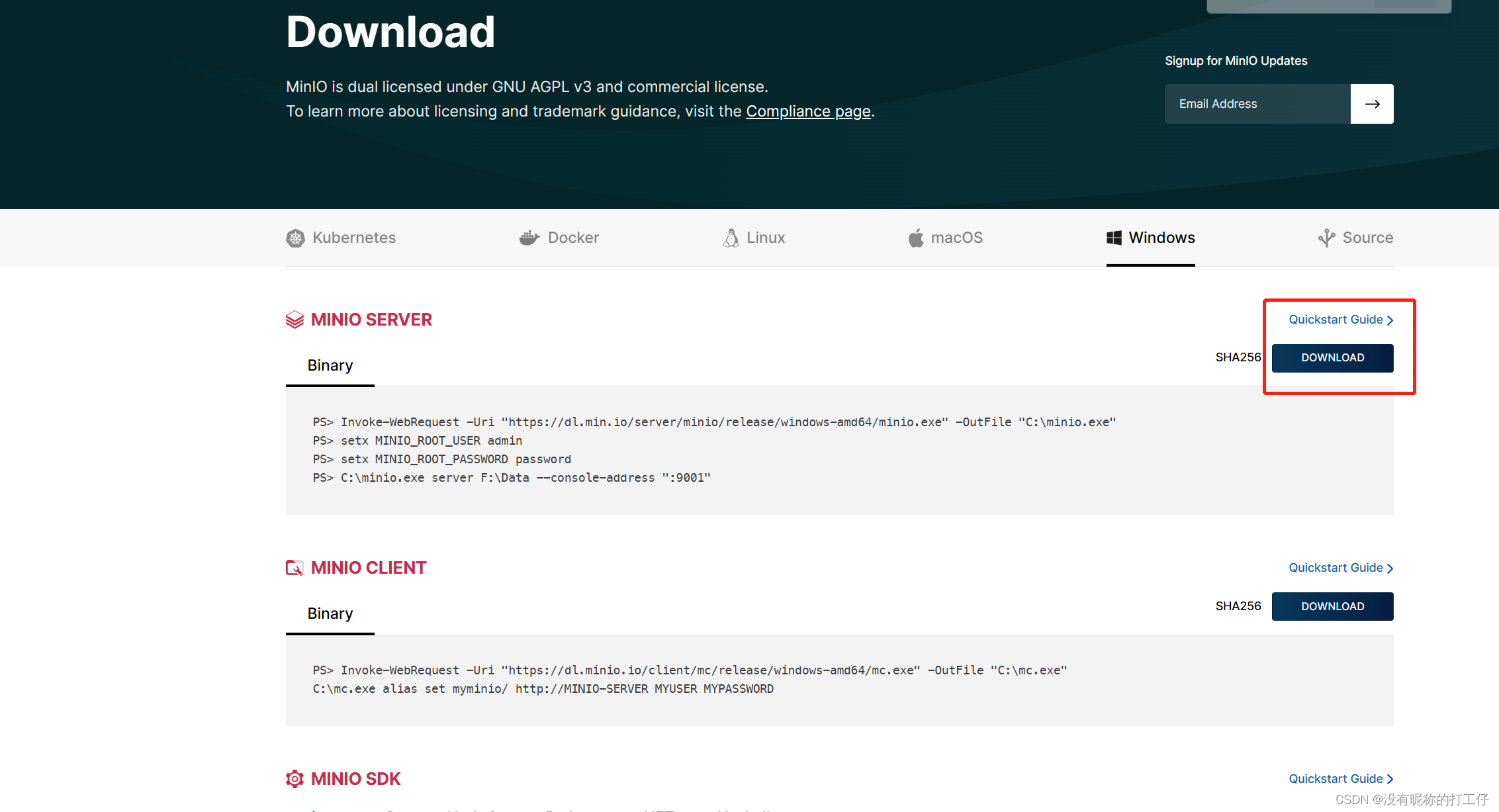Download the MinIO Server binary
The height and width of the screenshot is (812, 1499).
click(x=1332, y=358)
